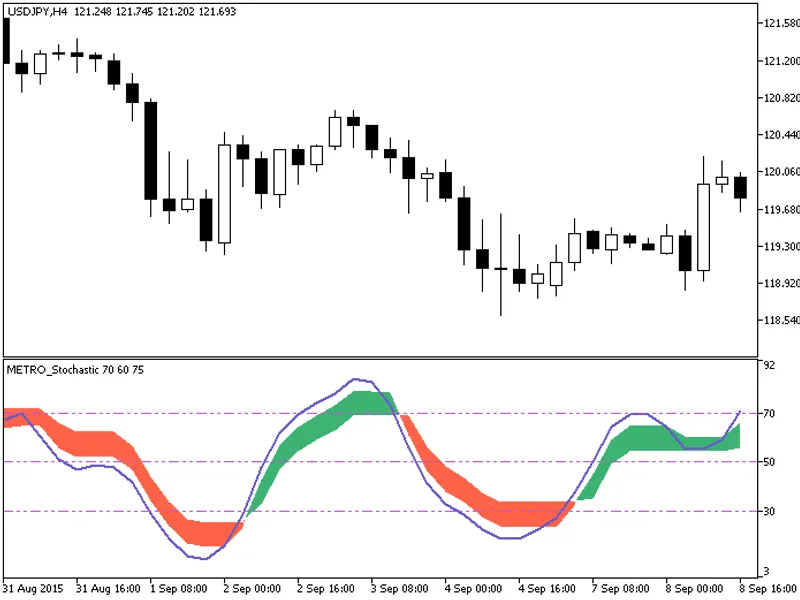Select the 8 Sep 00:00 time label
The height and width of the screenshot is (600, 800).
(694, 589)
